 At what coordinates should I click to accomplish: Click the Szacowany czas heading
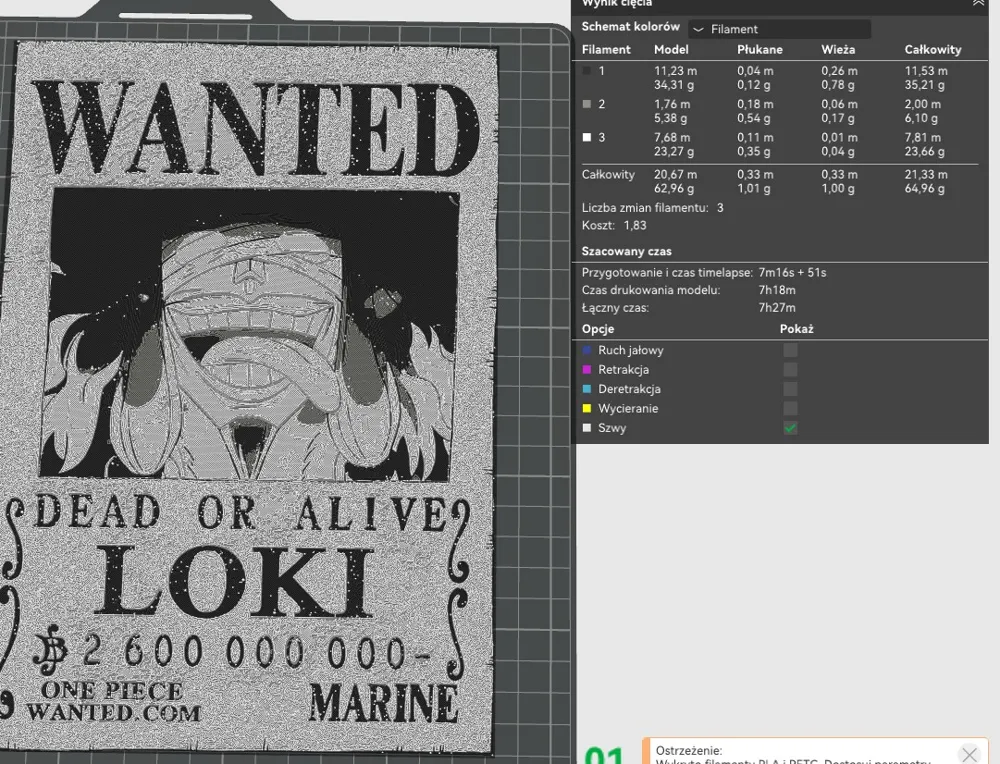pyautogui.click(x=626, y=251)
